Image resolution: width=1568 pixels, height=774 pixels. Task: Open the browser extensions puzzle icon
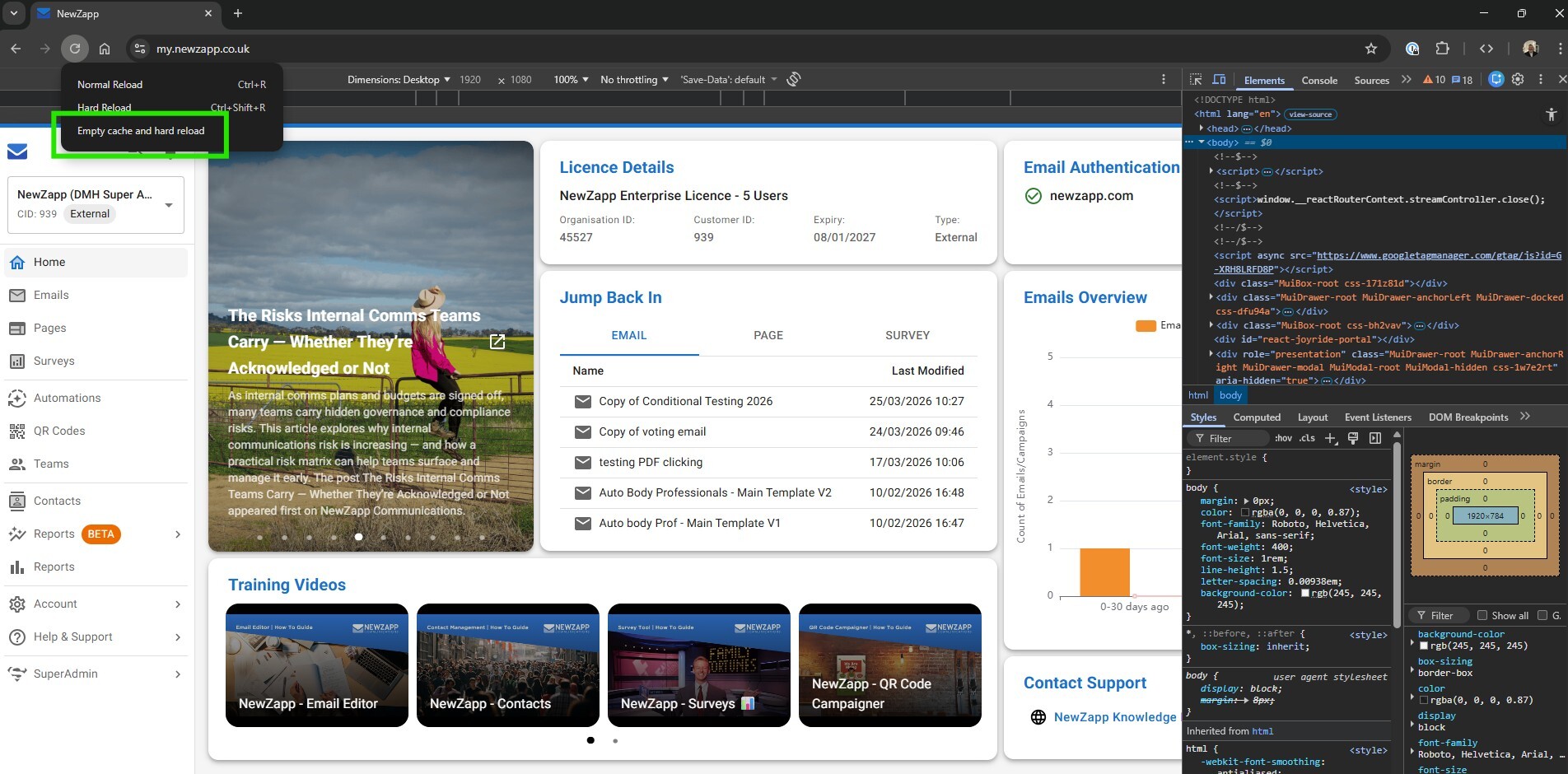[1442, 49]
